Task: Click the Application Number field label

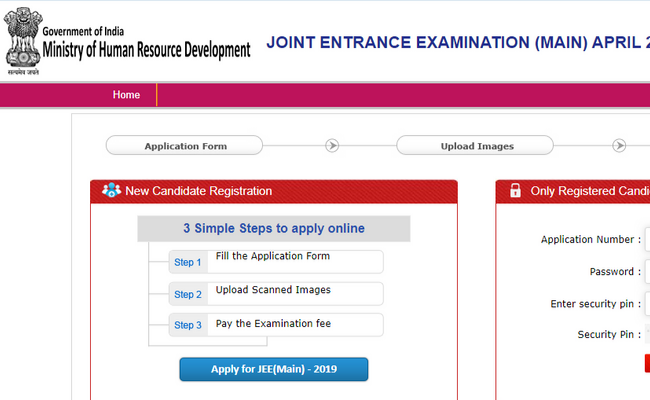Action: tap(590, 240)
